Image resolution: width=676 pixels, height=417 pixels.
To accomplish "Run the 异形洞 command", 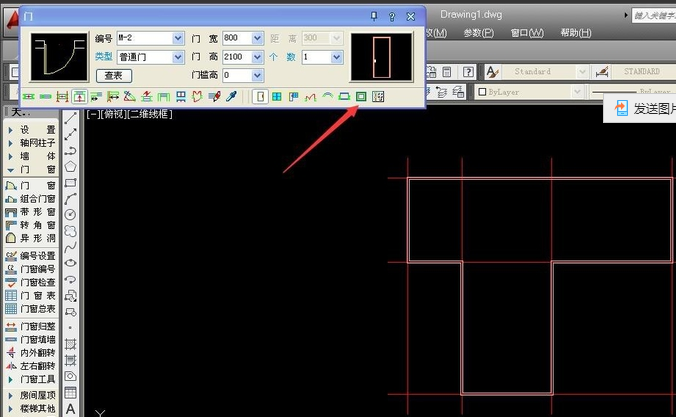I will coord(31,238).
